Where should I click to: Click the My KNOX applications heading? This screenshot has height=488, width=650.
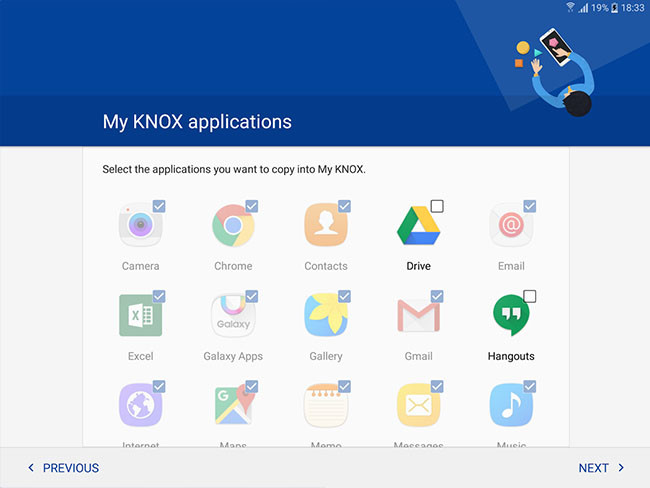[x=197, y=122]
